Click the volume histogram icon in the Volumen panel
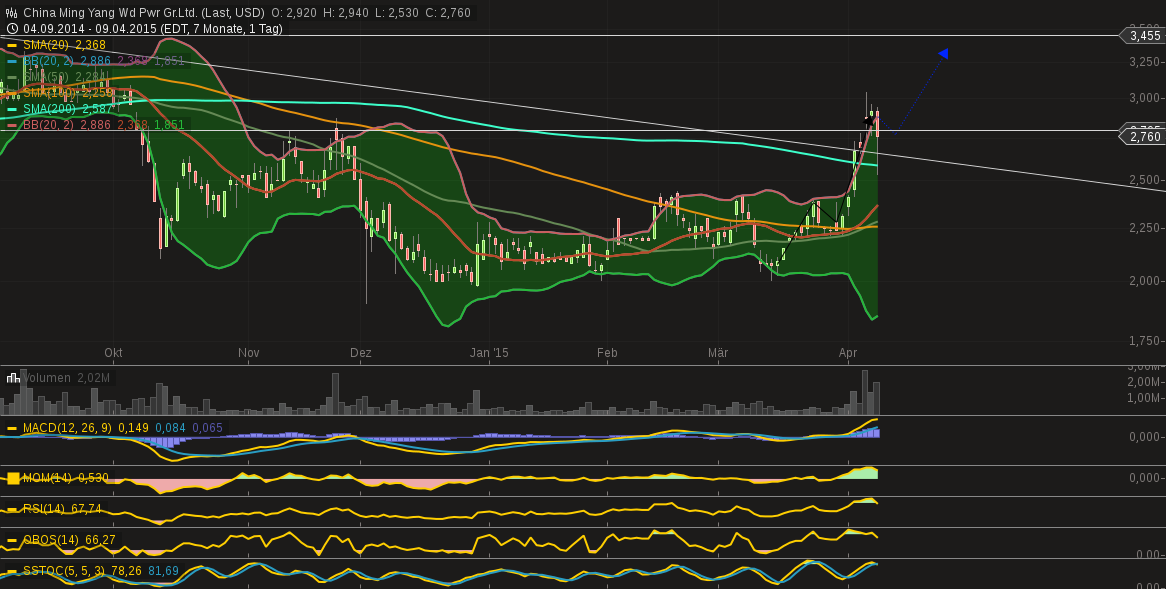1166x589 pixels. click(12, 378)
